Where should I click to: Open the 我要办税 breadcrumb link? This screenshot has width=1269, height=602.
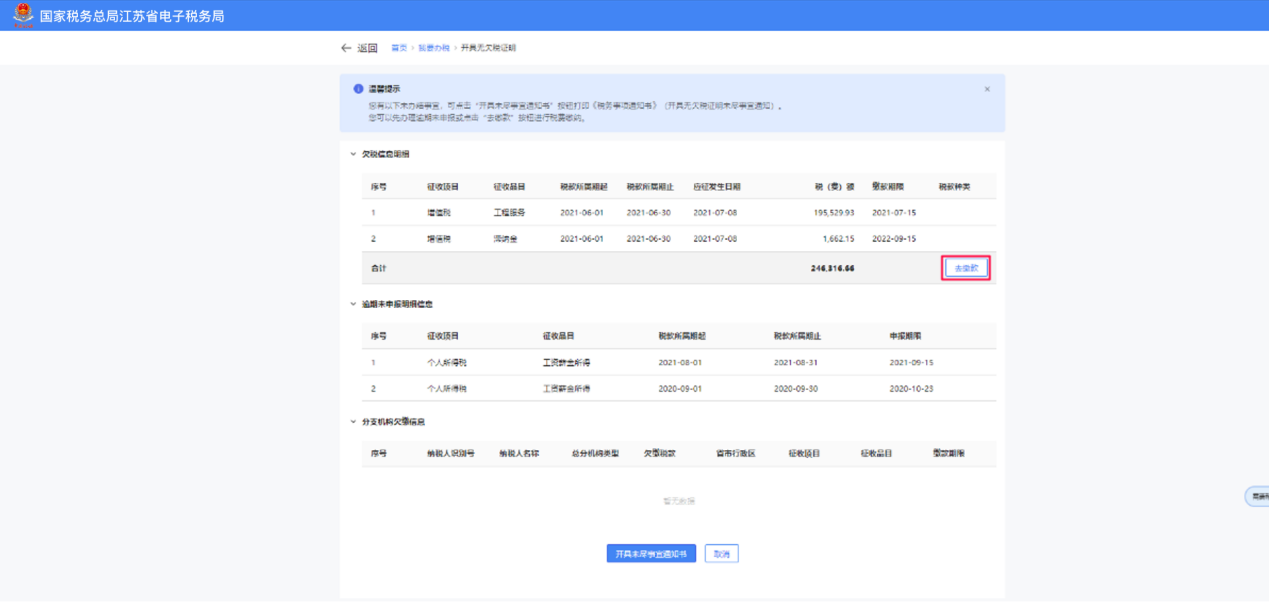click(434, 48)
